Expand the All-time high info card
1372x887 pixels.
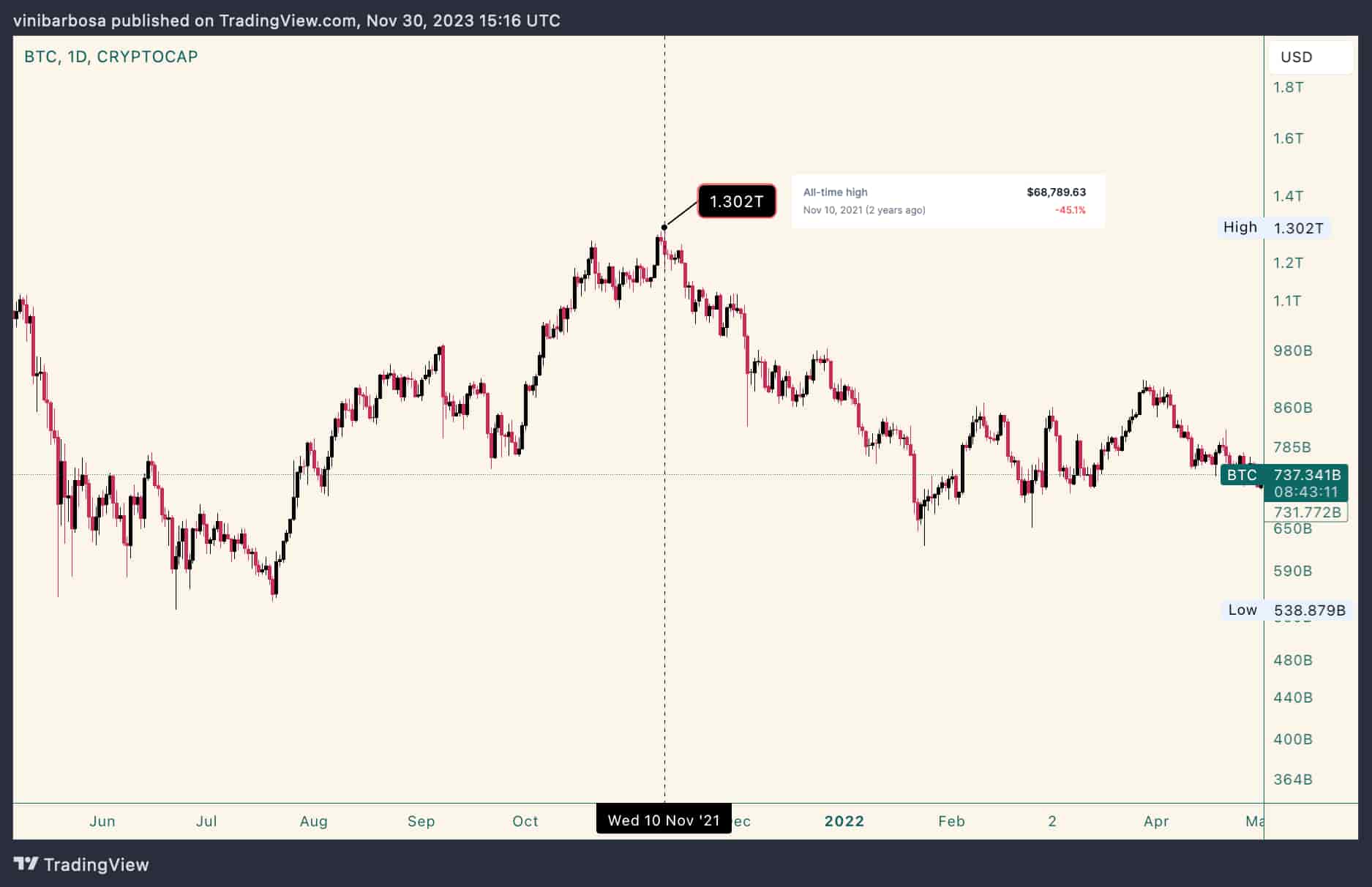(x=948, y=201)
